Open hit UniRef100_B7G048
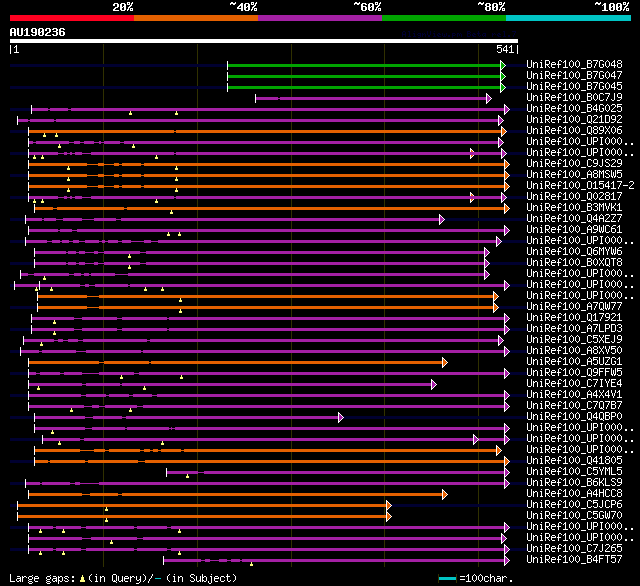 pos(574,64)
